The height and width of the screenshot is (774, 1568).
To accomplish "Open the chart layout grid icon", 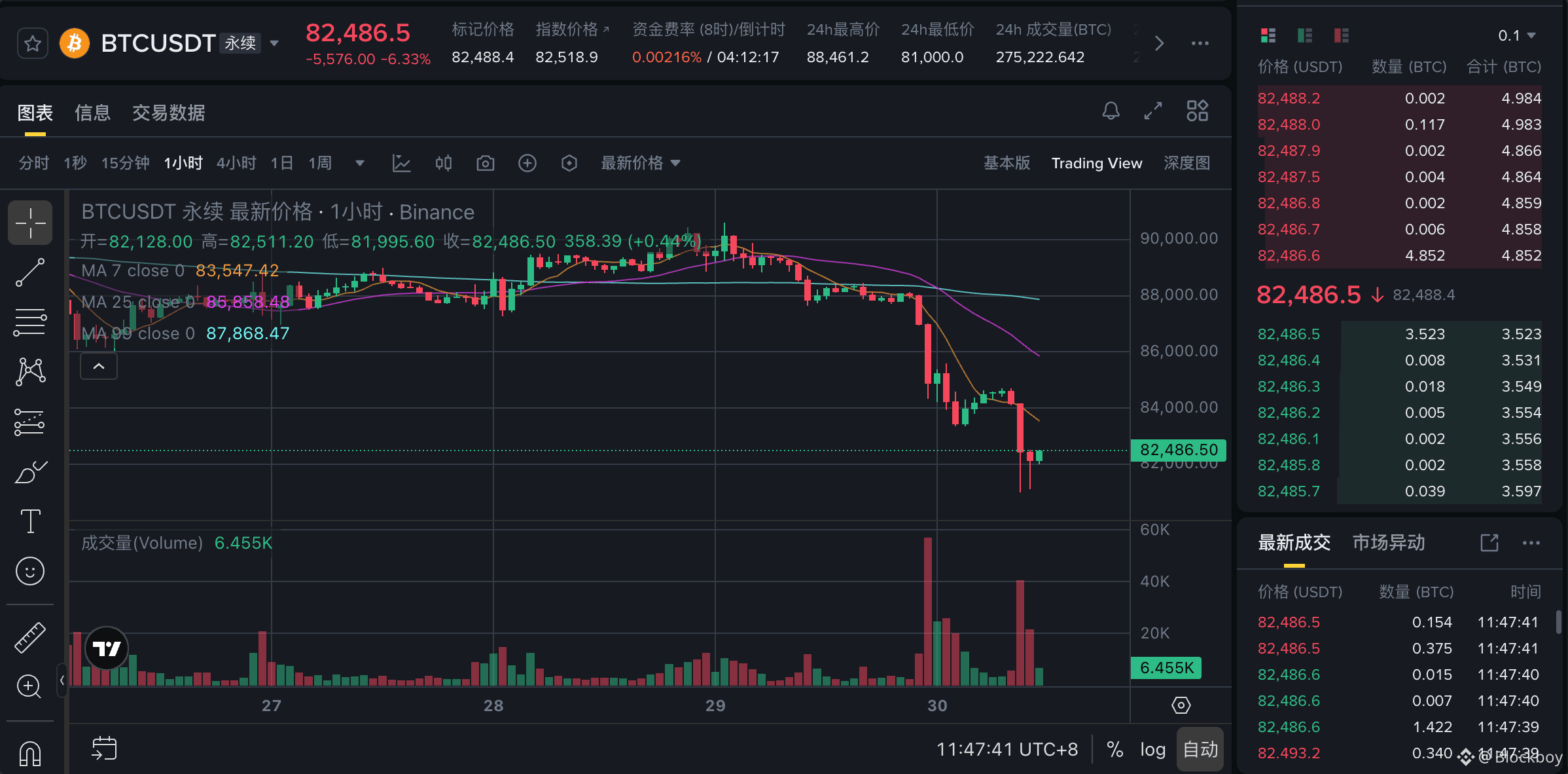I will tap(1197, 111).
